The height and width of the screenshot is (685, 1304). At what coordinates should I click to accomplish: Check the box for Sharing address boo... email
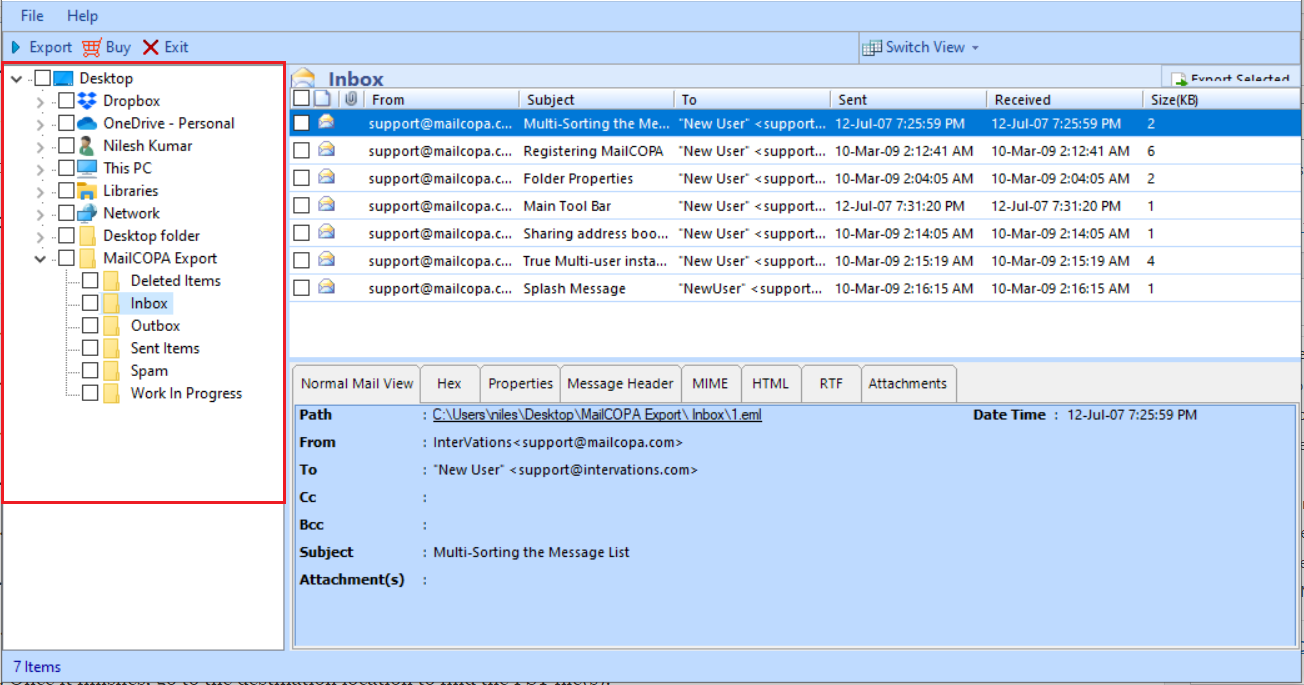click(x=301, y=233)
